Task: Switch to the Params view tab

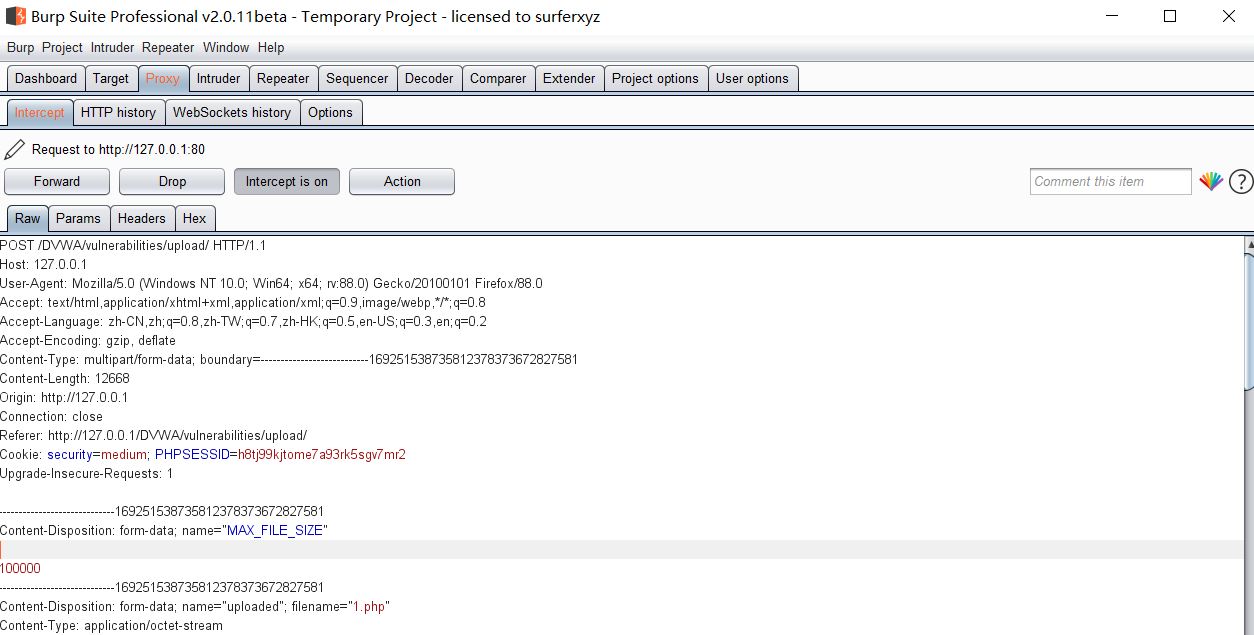Action: click(78, 218)
